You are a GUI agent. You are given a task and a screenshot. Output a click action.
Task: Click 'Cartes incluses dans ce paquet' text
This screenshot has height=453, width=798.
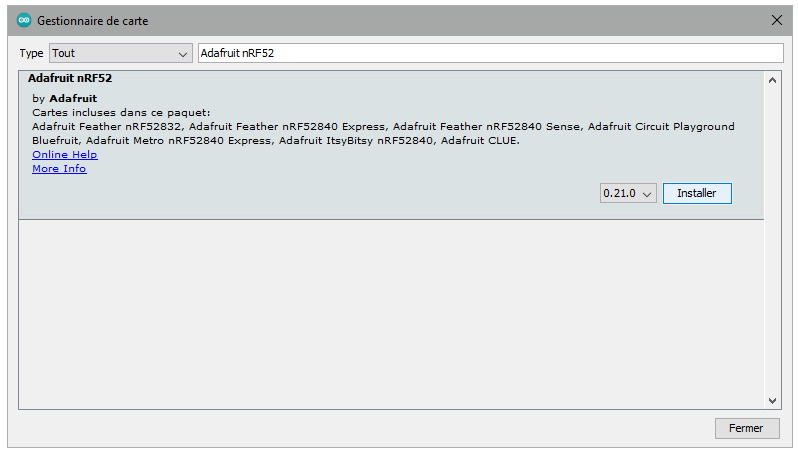(121, 113)
